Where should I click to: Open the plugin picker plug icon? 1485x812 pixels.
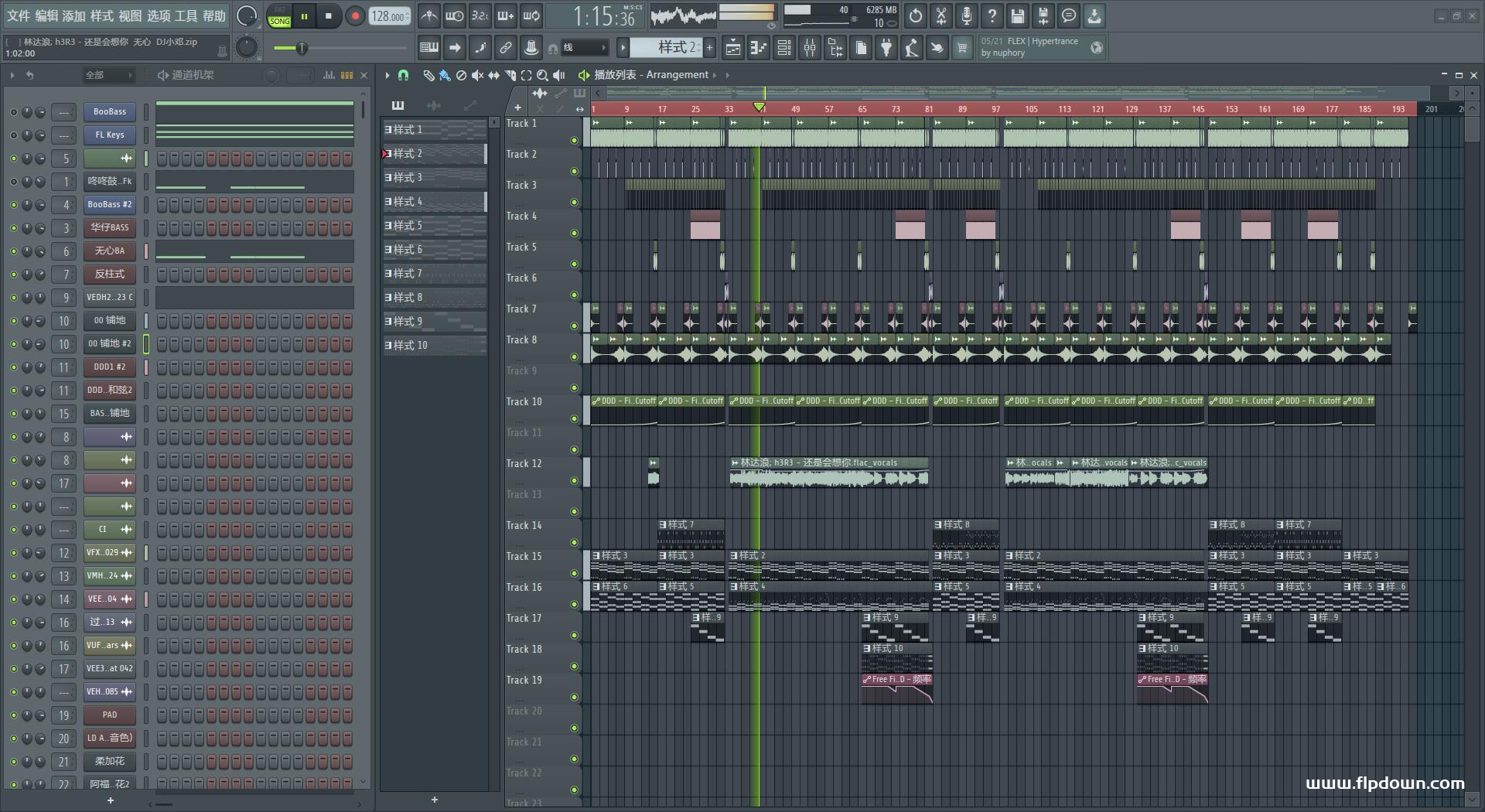tap(886, 48)
